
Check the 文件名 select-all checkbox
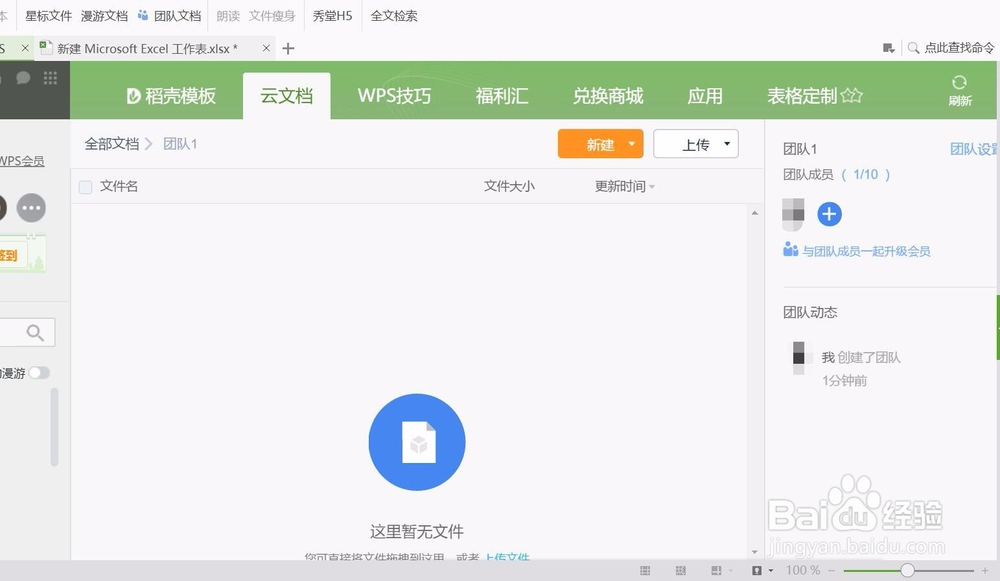coord(85,186)
